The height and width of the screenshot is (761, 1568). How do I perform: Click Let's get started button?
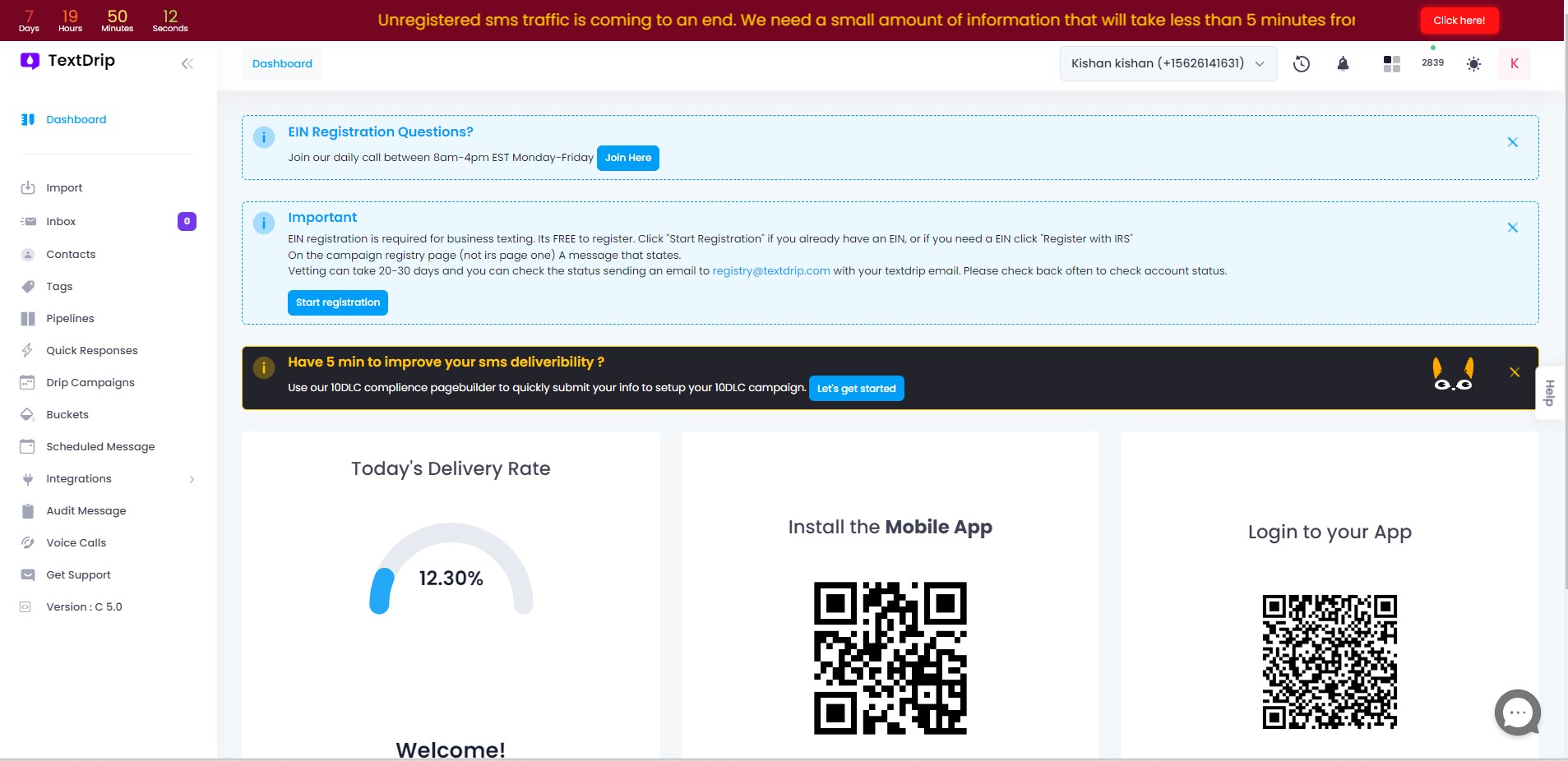click(856, 389)
